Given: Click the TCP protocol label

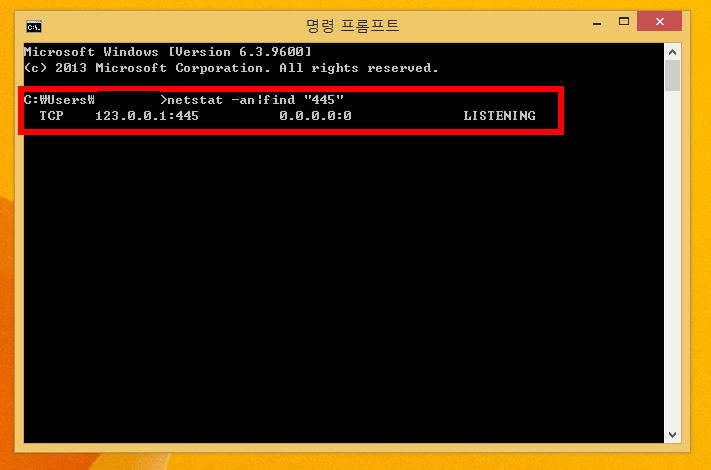Looking at the screenshot, I should point(51,116).
